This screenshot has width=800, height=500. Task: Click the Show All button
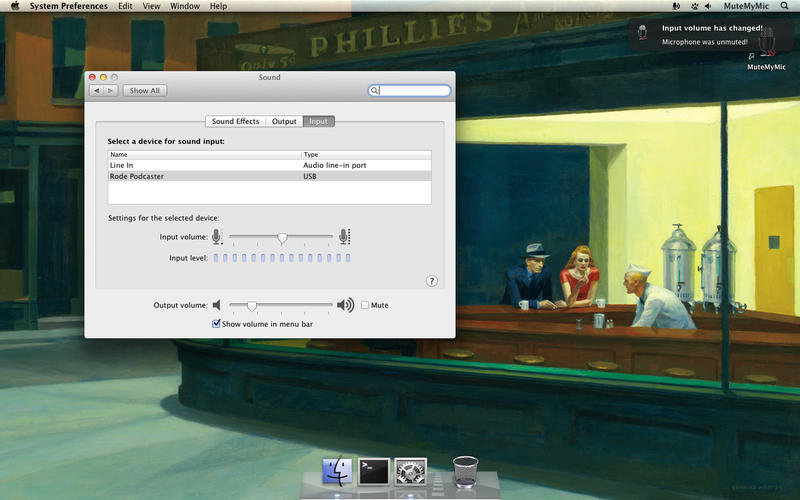coord(145,90)
